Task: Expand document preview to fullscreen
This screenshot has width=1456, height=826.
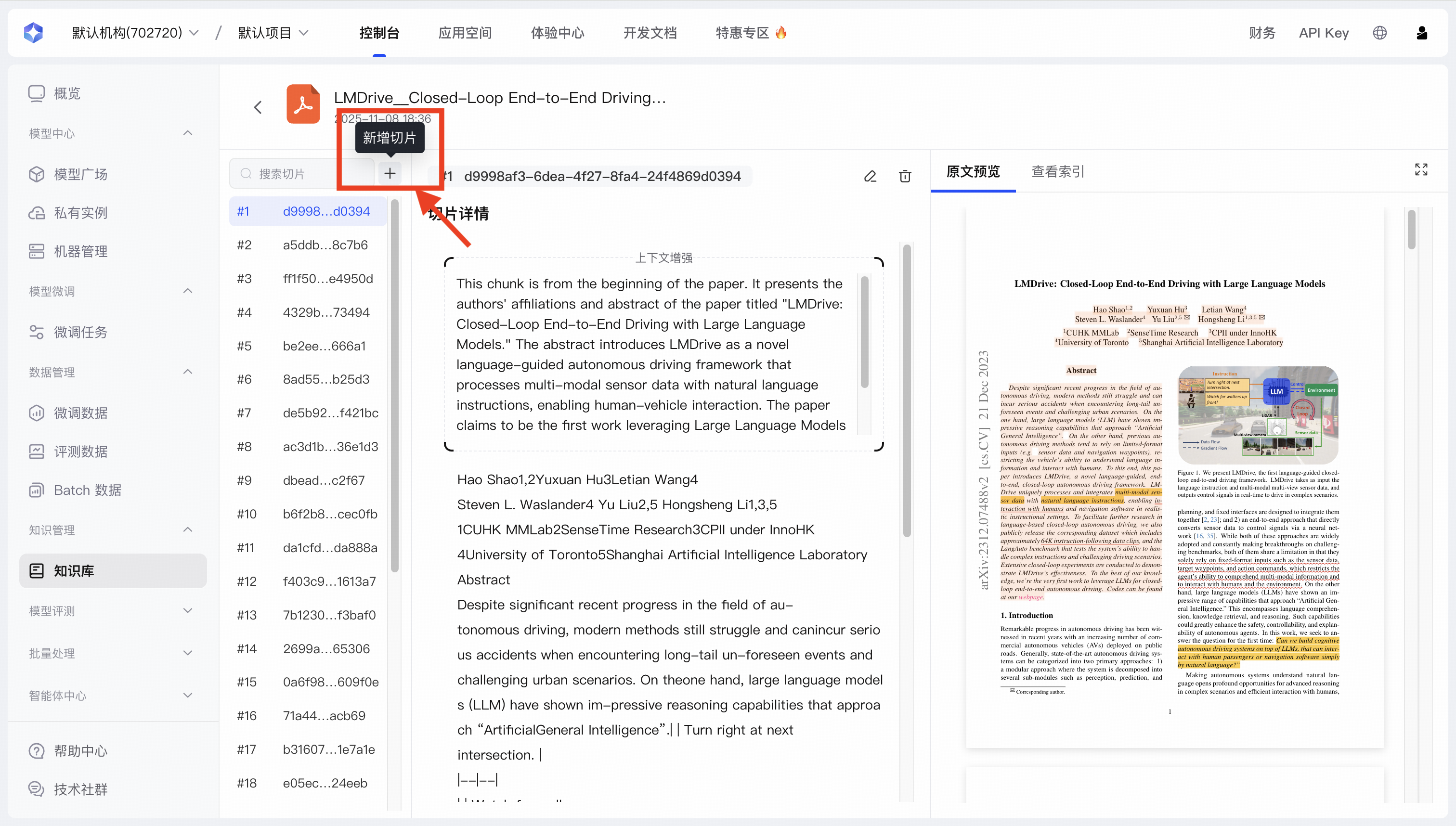Action: 1421,169
